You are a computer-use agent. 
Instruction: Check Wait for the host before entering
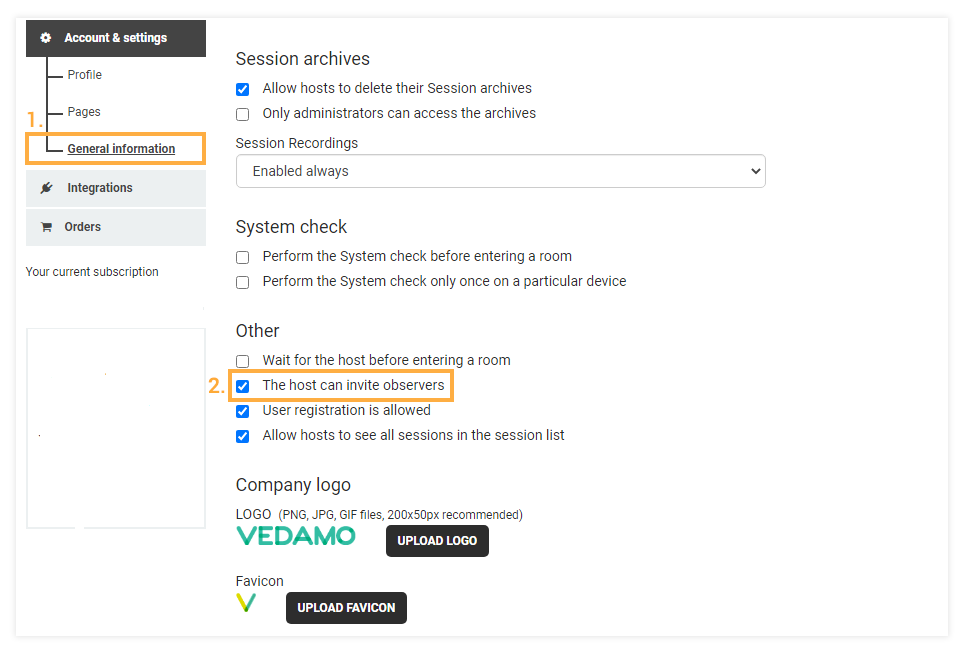(x=243, y=361)
